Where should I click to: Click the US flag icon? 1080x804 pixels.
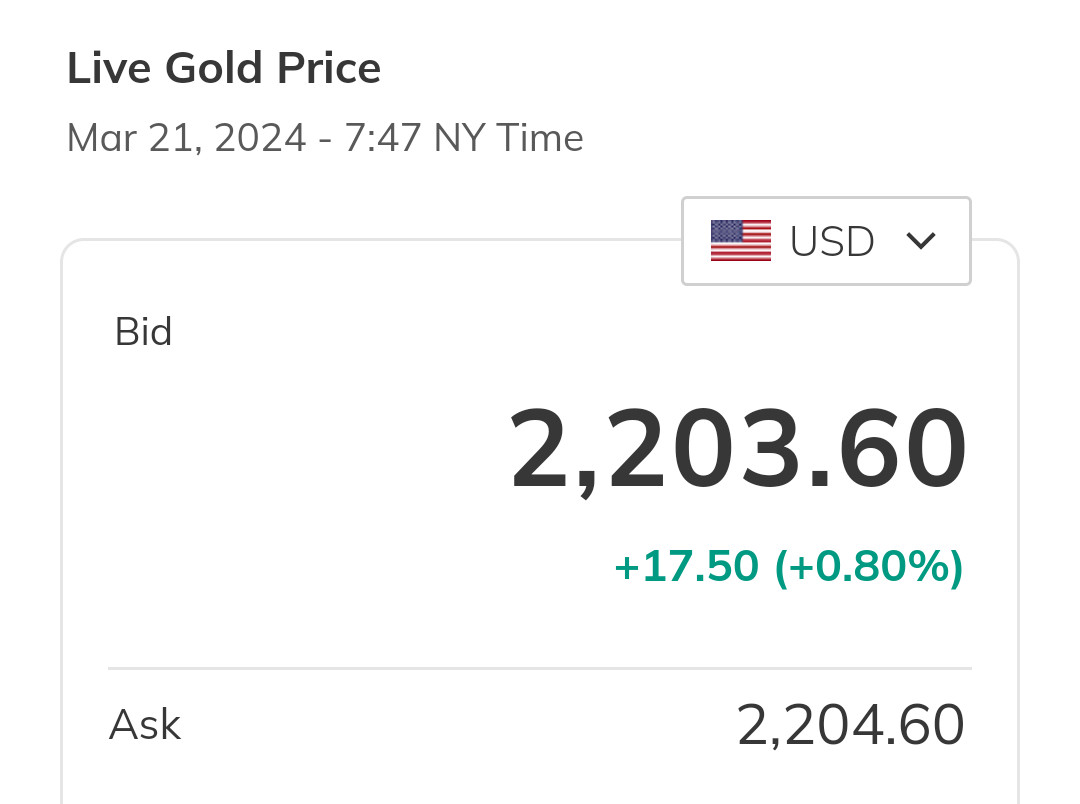click(x=740, y=241)
